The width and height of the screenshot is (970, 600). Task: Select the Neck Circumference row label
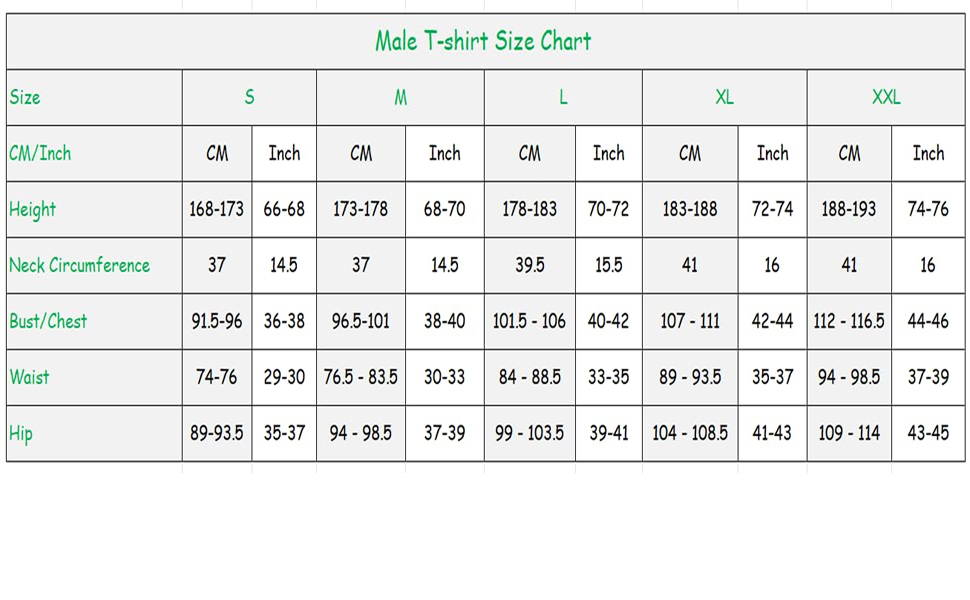point(79,265)
